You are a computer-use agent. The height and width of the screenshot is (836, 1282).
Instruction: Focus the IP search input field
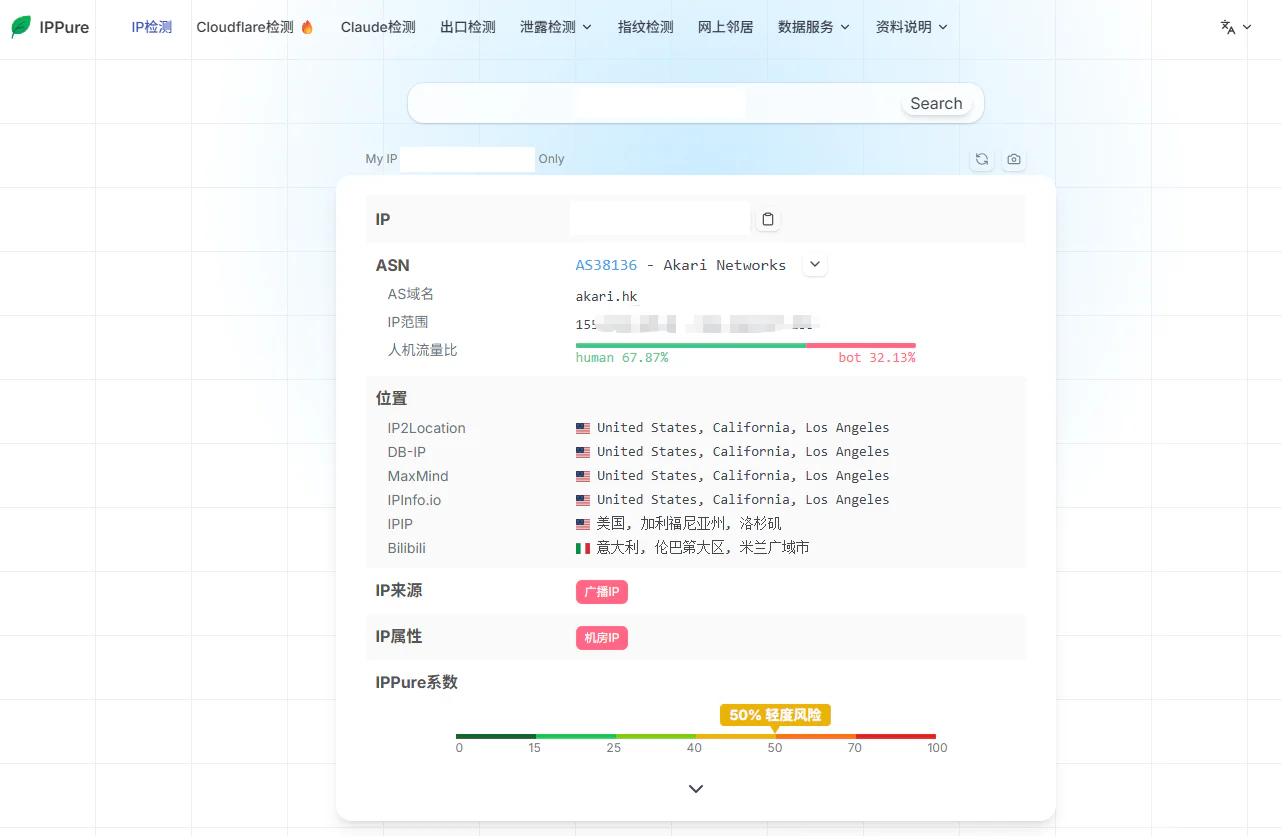coord(655,103)
